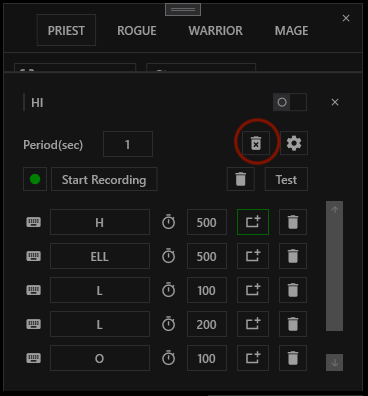Viewport: 368px width, 396px height.
Task: Toggle the HI macro on/off switch
Action: coord(290,102)
